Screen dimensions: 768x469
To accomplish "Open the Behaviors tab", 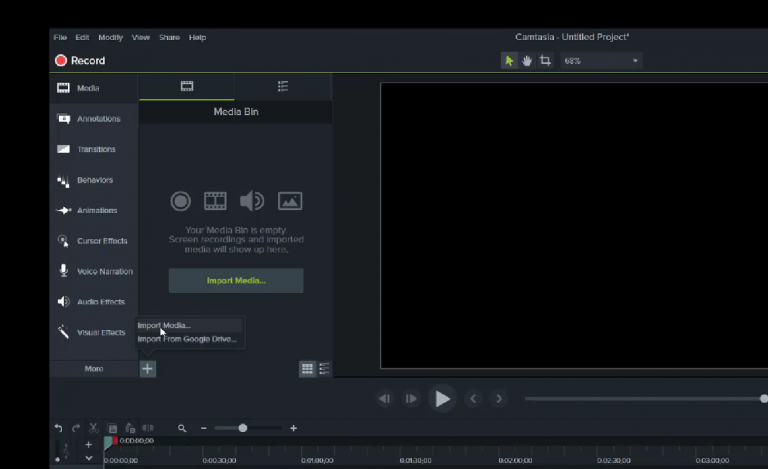I will pos(94,180).
